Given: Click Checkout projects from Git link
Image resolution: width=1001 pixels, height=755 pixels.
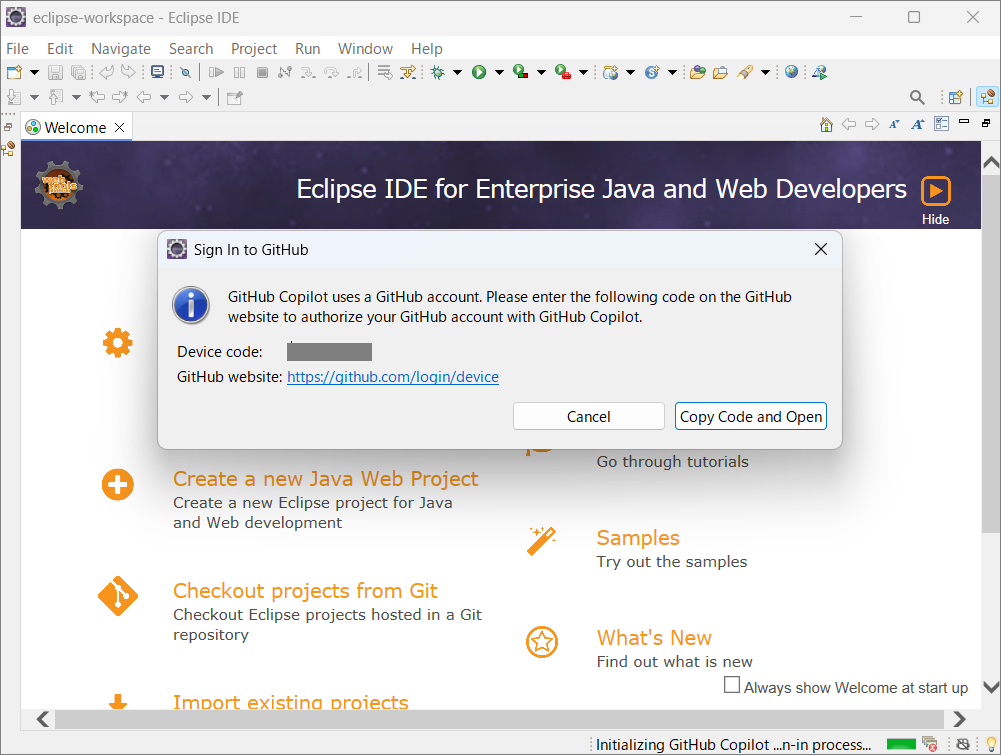Looking at the screenshot, I should 305,590.
